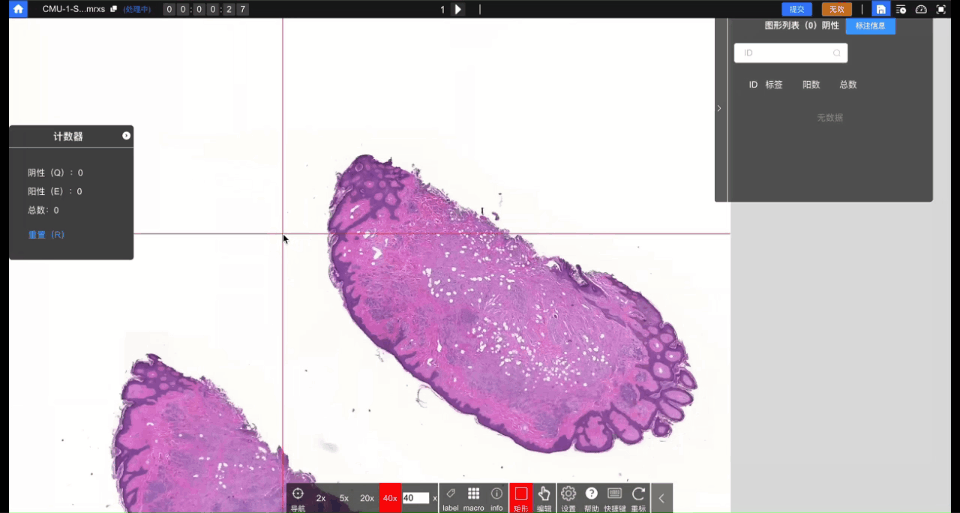The width and height of the screenshot is (960, 513).
Task: Open settings (设置) gear
Action: 568,497
